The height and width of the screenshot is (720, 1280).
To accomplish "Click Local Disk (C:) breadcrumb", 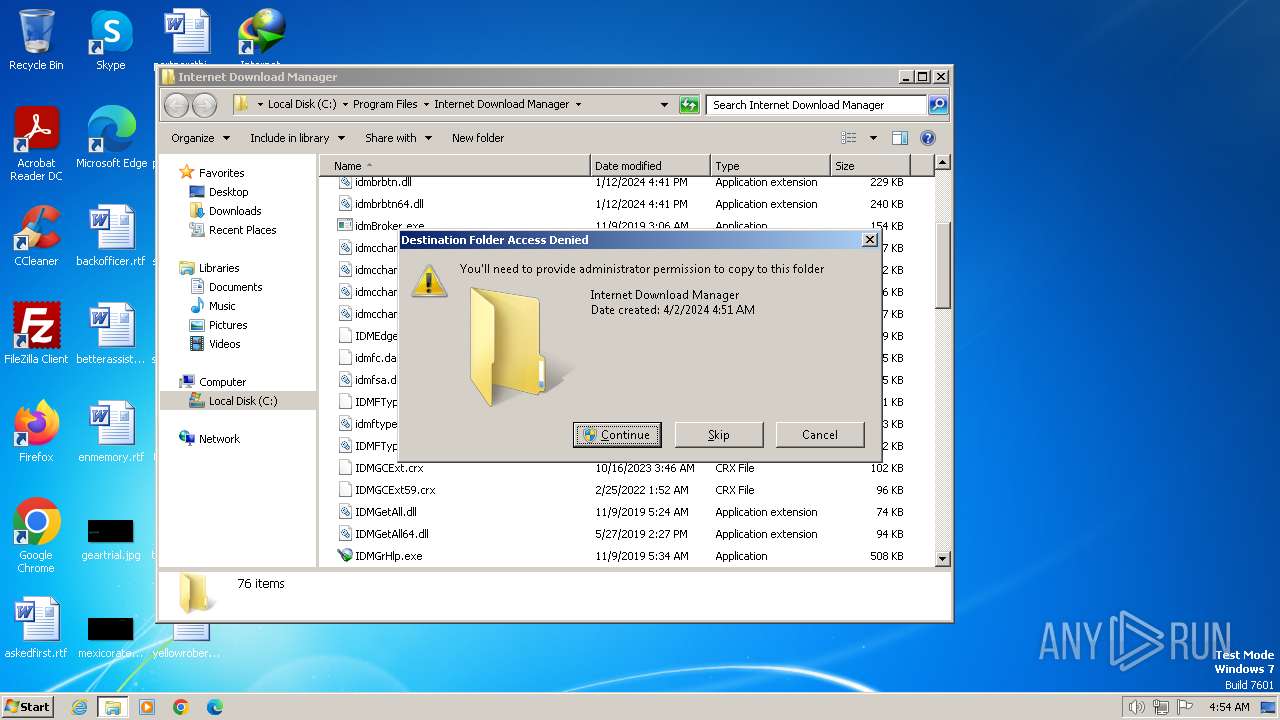I will (x=302, y=104).
